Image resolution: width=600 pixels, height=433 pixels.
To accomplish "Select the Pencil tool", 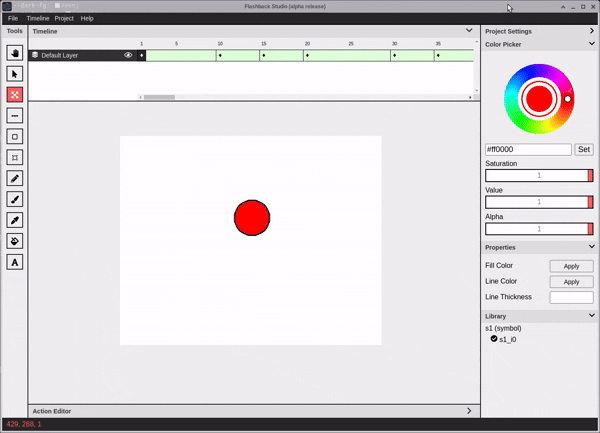I will click(15, 178).
